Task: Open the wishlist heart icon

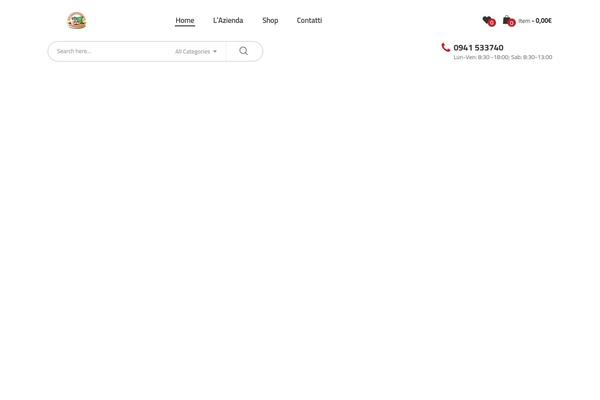Action: 487,20
